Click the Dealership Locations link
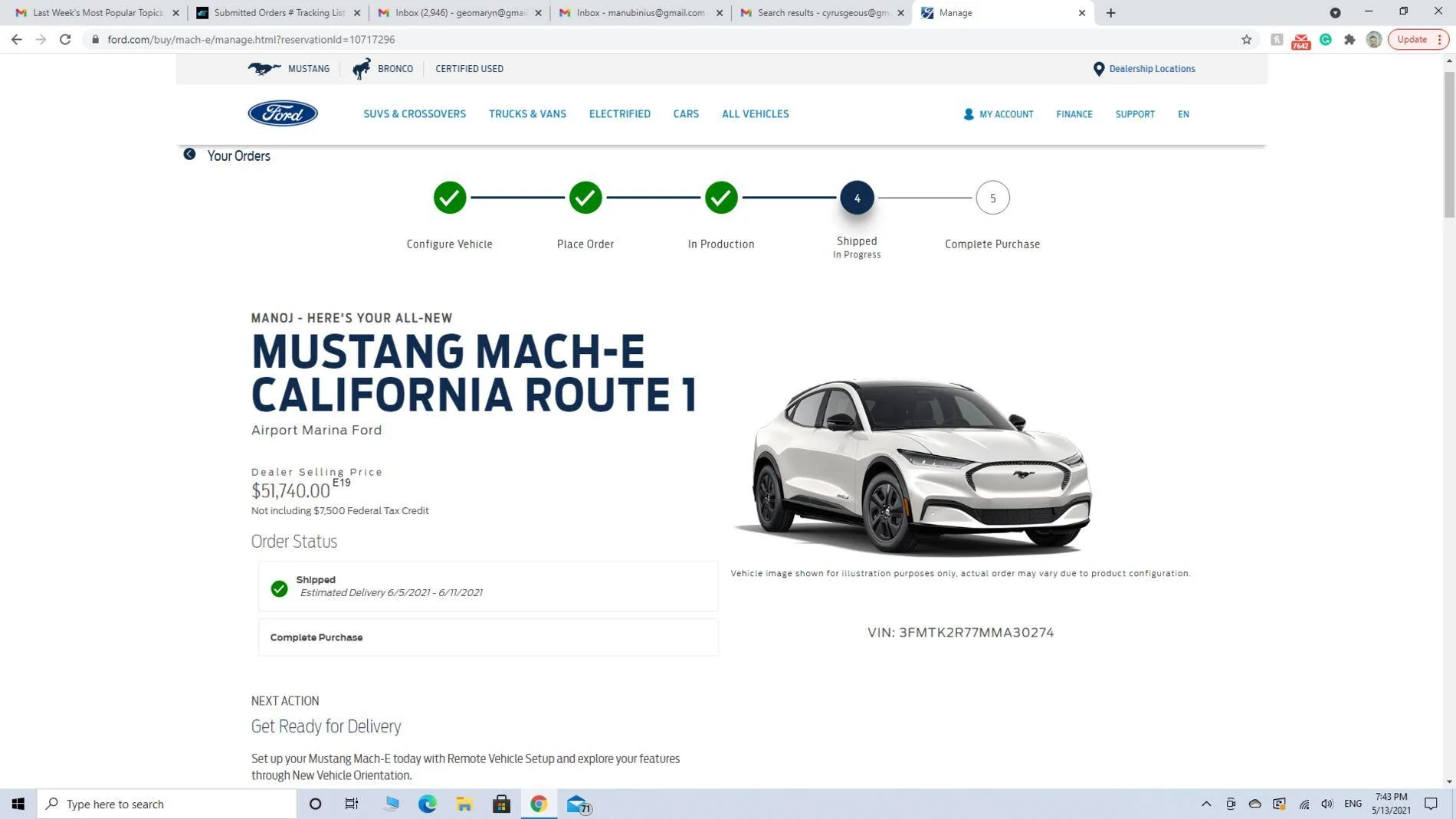This screenshot has width=1456, height=819. coord(1152,69)
